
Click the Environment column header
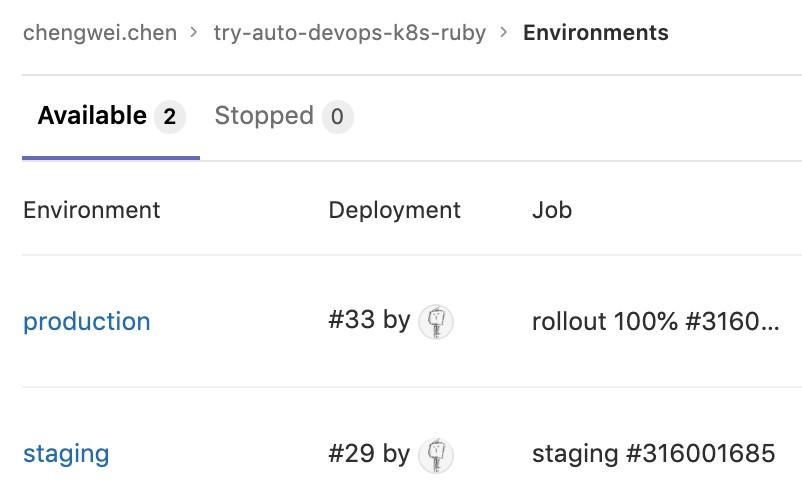click(91, 210)
